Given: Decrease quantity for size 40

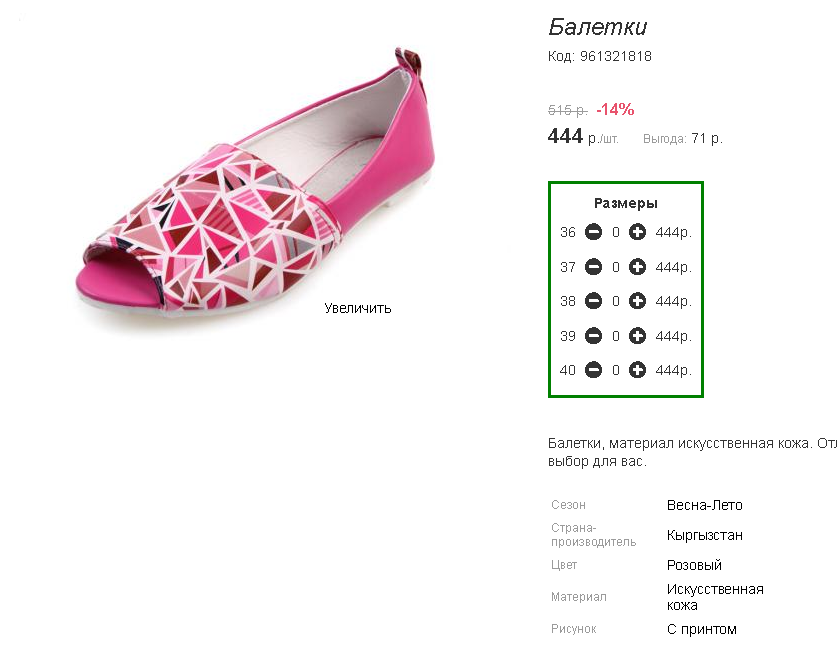Looking at the screenshot, I should pyautogui.click(x=593, y=370).
